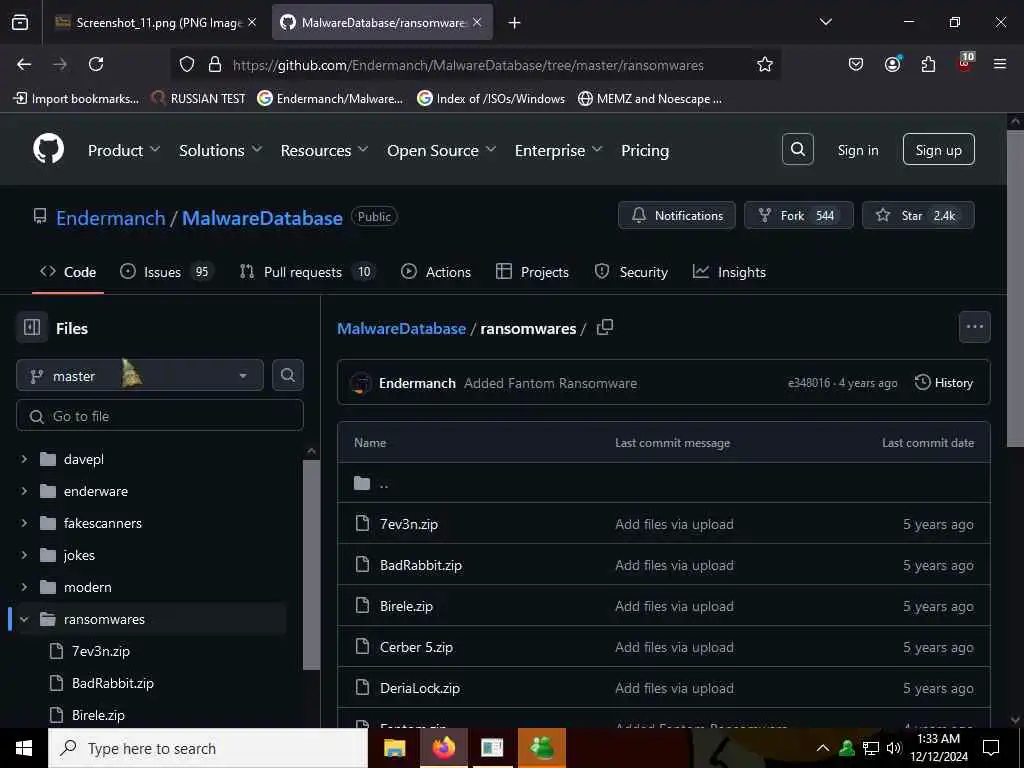
Task: Click Endermanch avatar in commit bar
Action: pyautogui.click(x=360, y=383)
